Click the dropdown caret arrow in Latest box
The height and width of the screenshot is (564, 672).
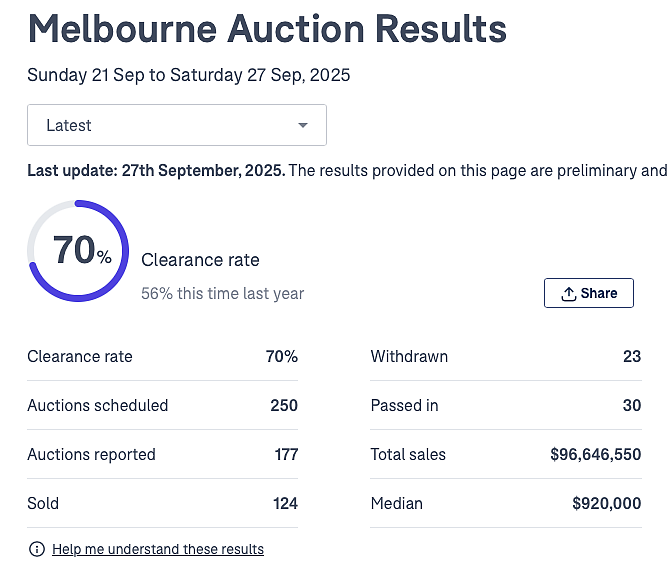303,125
